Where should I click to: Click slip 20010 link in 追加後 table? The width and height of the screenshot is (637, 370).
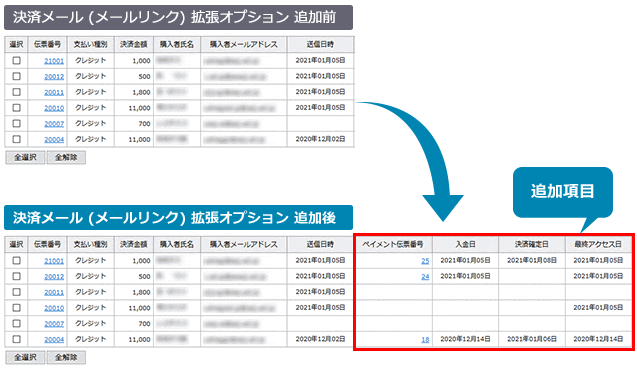point(54,308)
